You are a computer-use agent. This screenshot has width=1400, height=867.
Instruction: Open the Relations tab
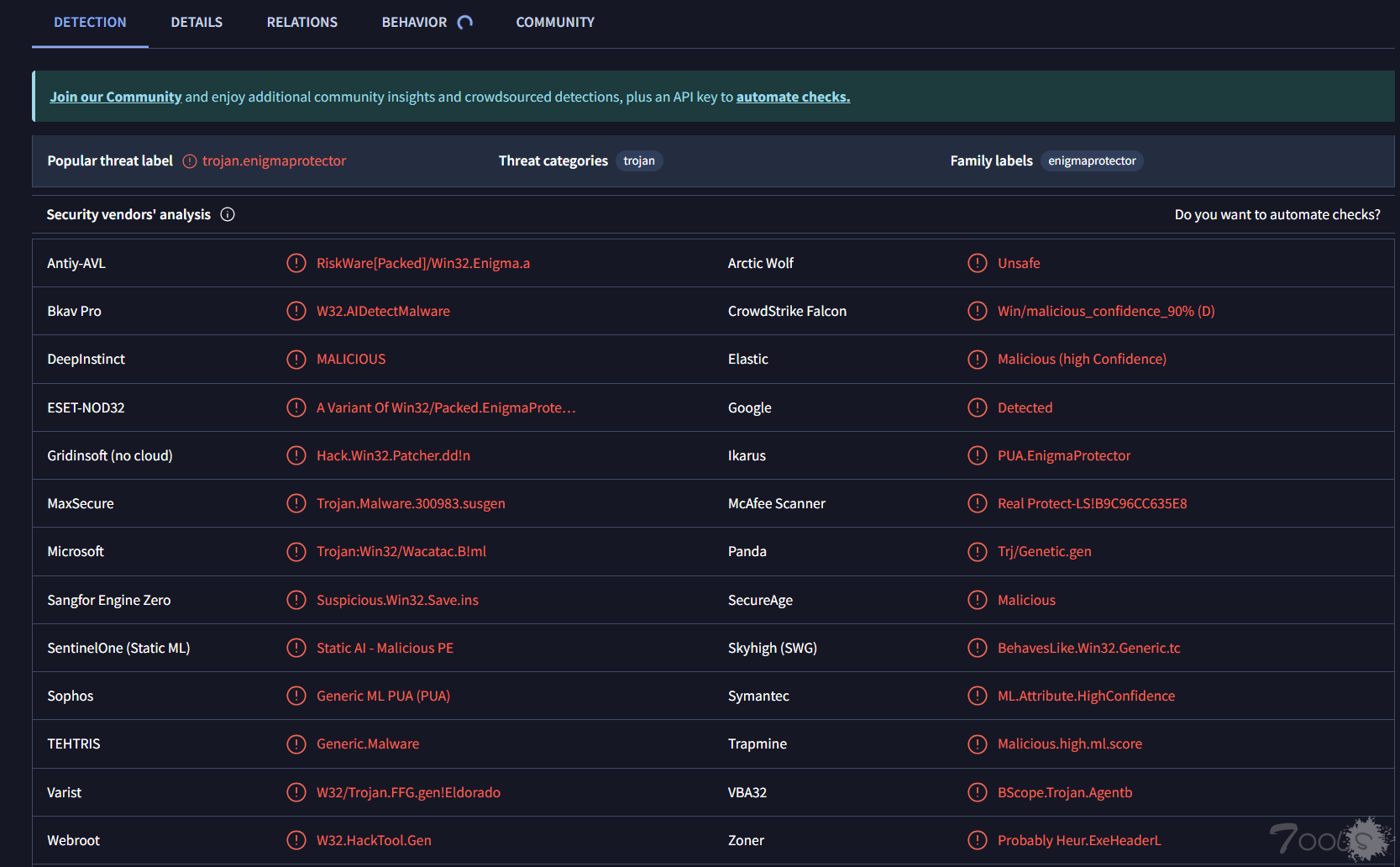[302, 23]
